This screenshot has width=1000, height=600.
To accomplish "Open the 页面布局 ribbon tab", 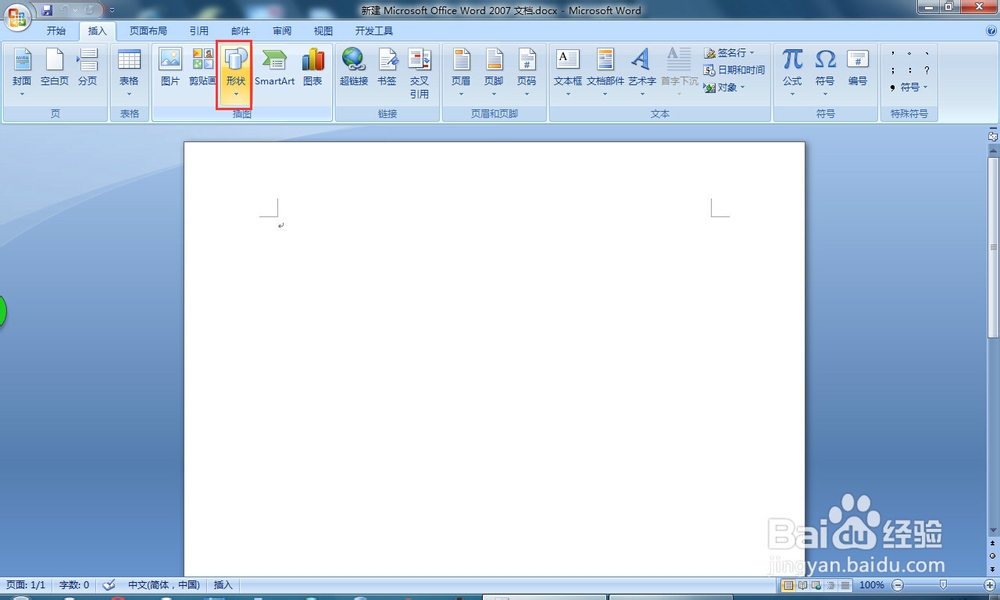I will [x=148, y=30].
